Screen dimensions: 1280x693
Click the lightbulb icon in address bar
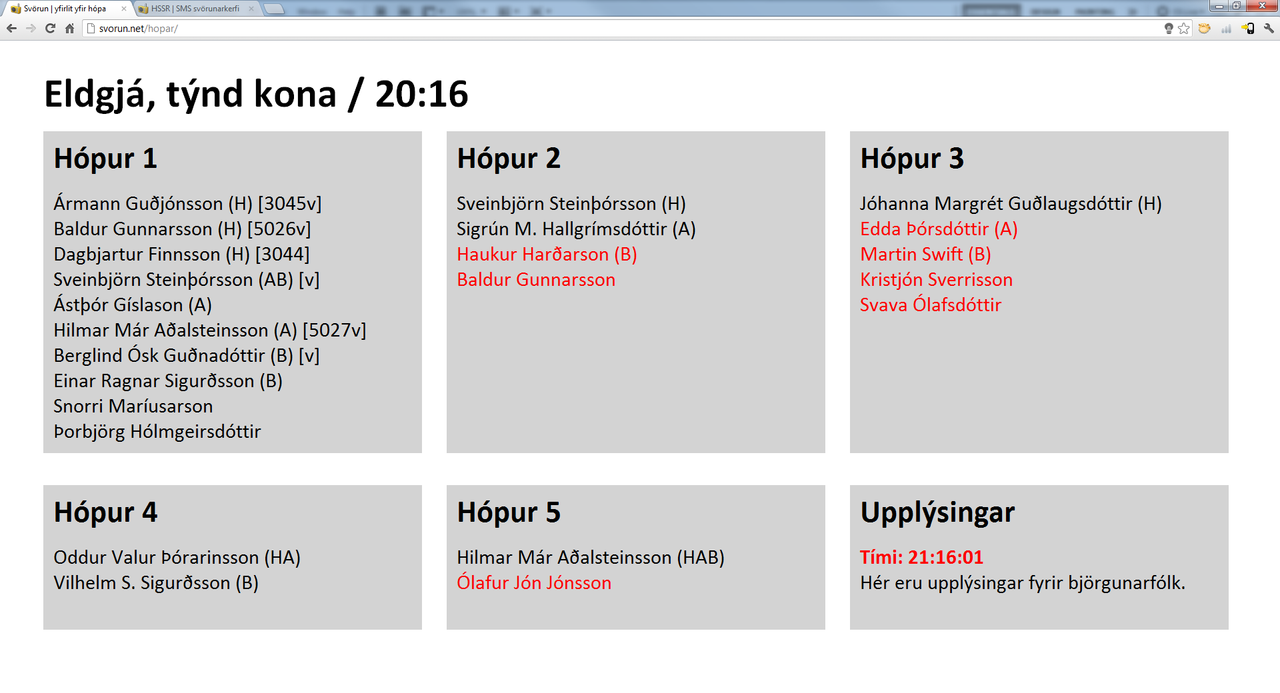tap(1168, 28)
